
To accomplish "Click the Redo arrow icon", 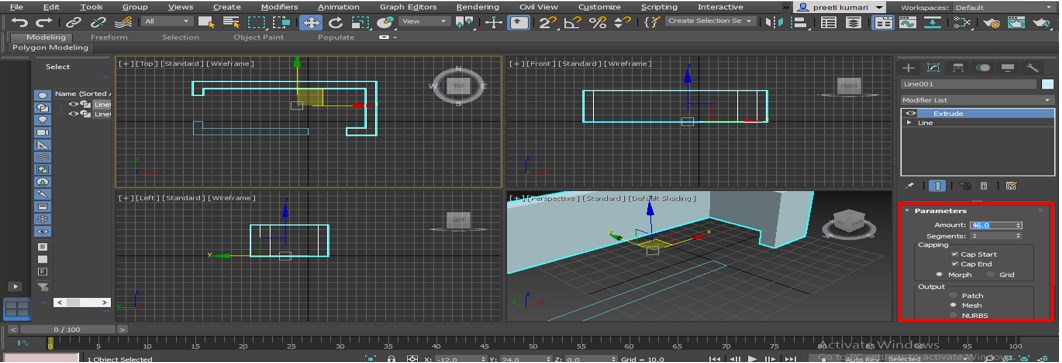I will click(x=43, y=22).
